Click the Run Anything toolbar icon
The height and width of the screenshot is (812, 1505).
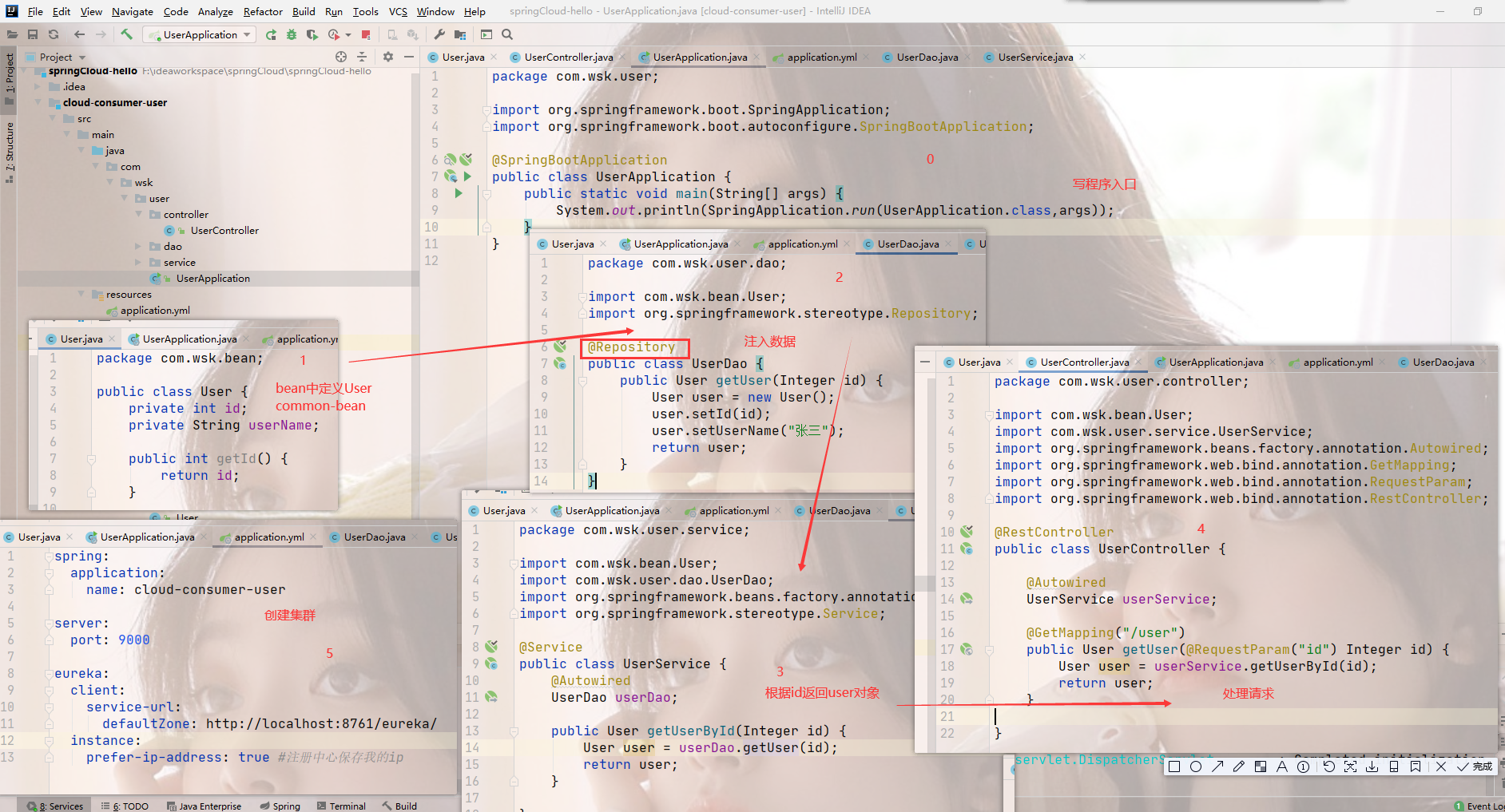click(486, 34)
